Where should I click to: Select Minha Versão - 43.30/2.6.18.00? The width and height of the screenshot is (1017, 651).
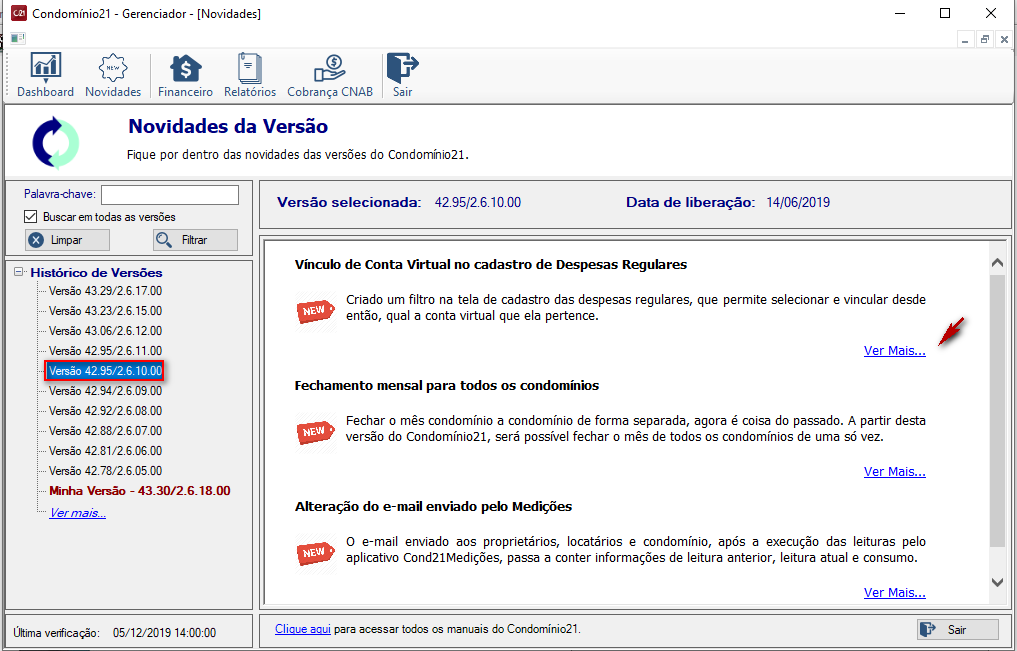[x=139, y=491]
